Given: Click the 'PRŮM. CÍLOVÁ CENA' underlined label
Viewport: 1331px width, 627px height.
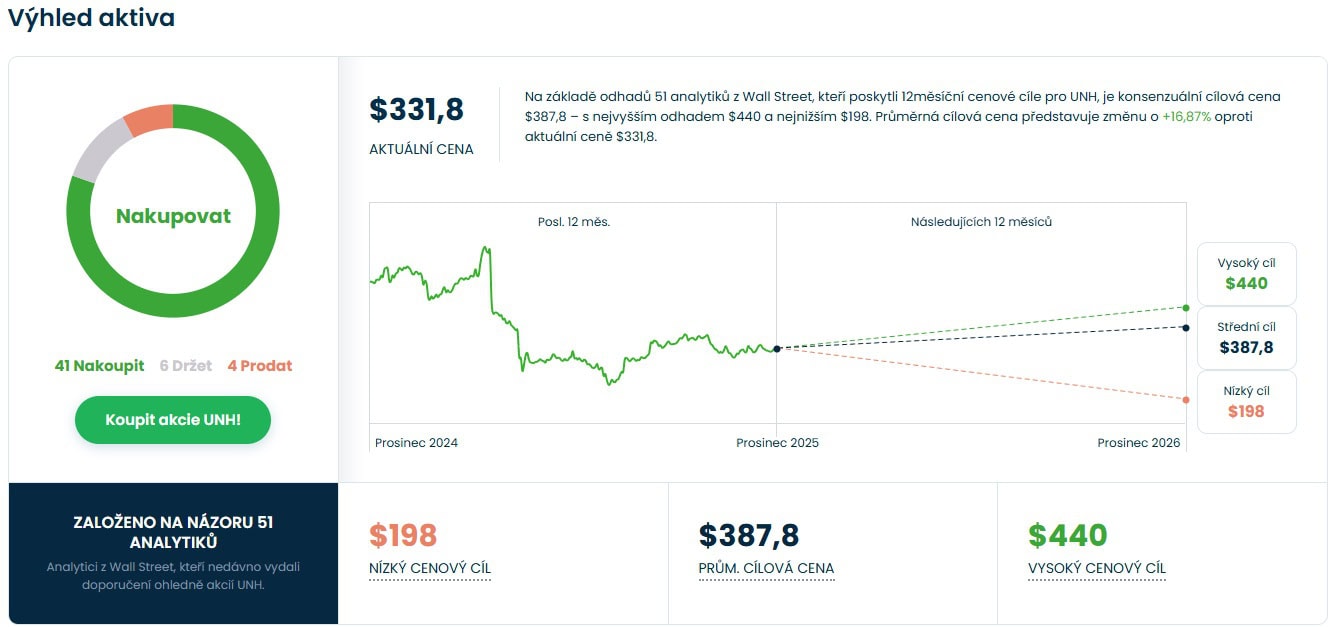Looking at the screenshot, I should 766,569.
